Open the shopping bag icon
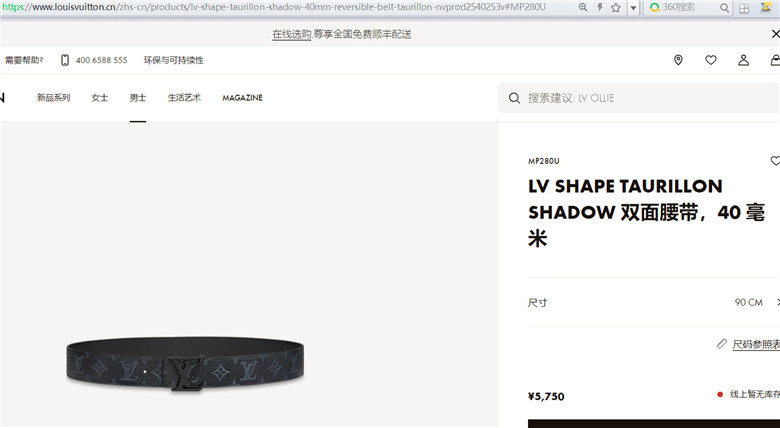 click(x=775, y=60)
